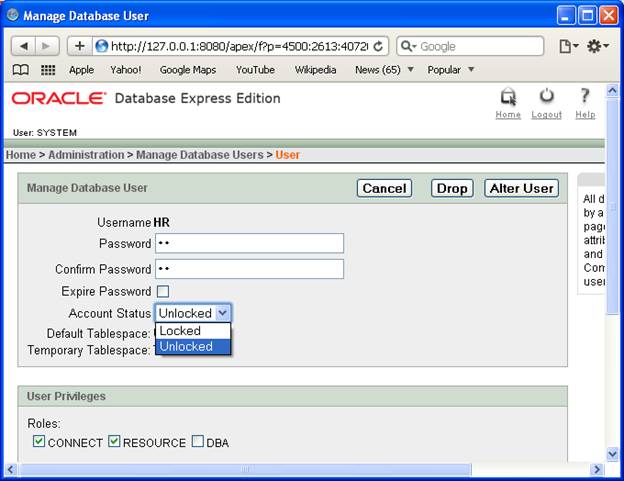Screen dimensions: 624x481
Task: Click the Google search box
Action: coord(470,46)
